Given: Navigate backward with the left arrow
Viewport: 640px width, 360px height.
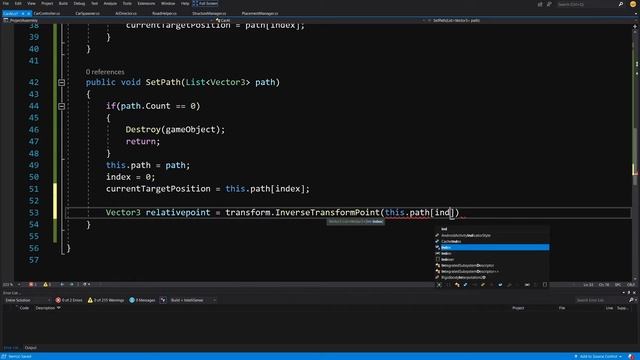Looking at the screenshot, I should (62, 284).
